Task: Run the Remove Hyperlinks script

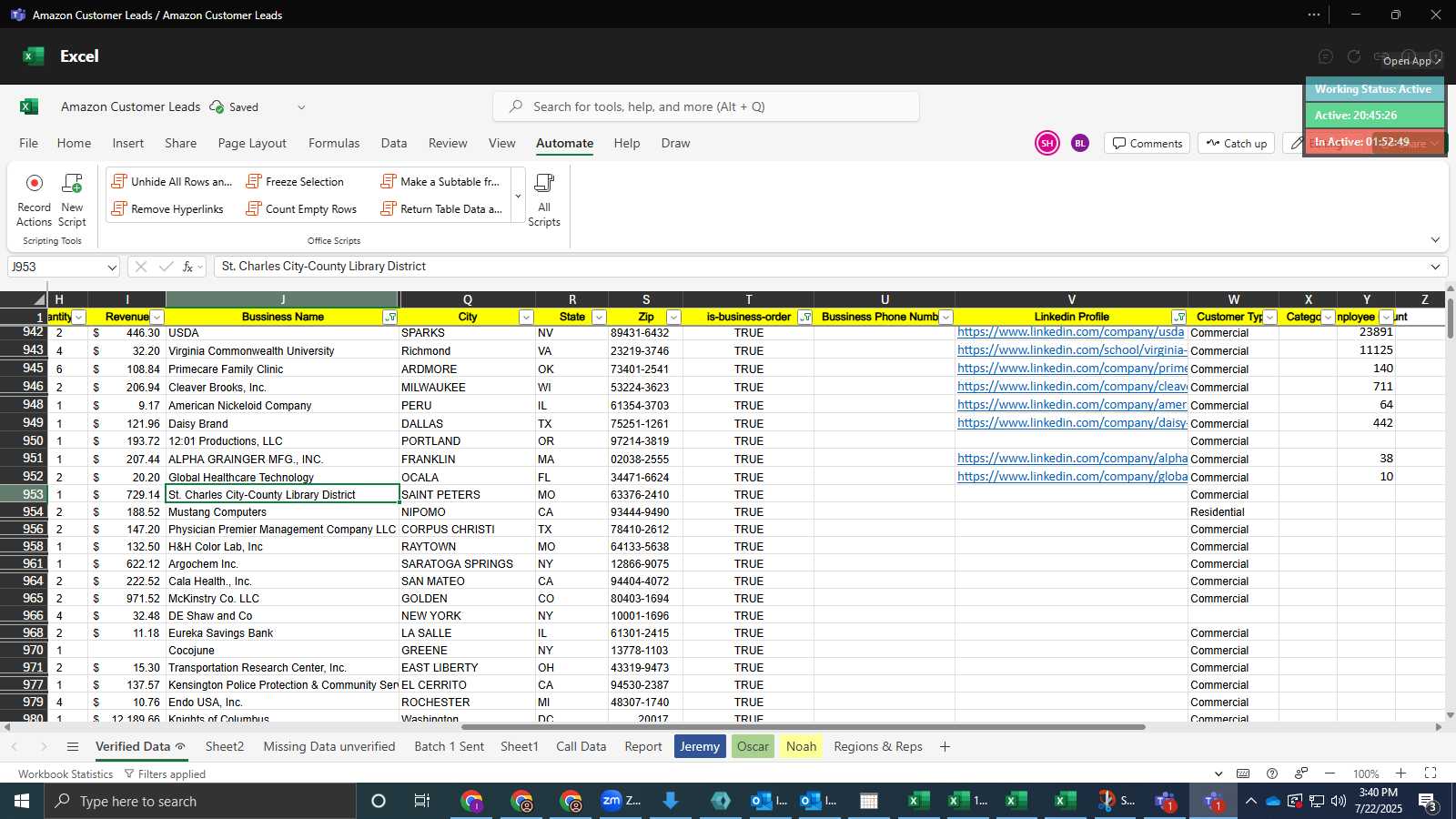Action: pyautogui.click(x=167, y=209)
